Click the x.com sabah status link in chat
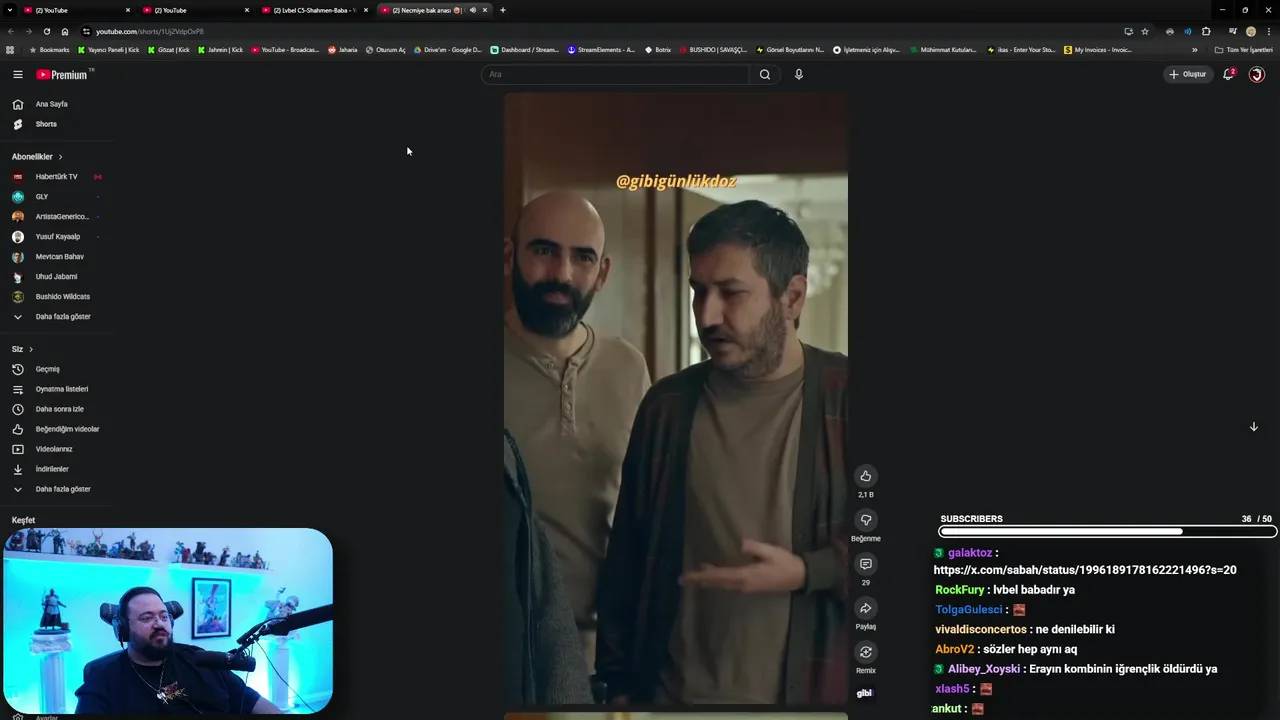Image resolution: width=1280 pixels, height=720 pixels. 1085,570
